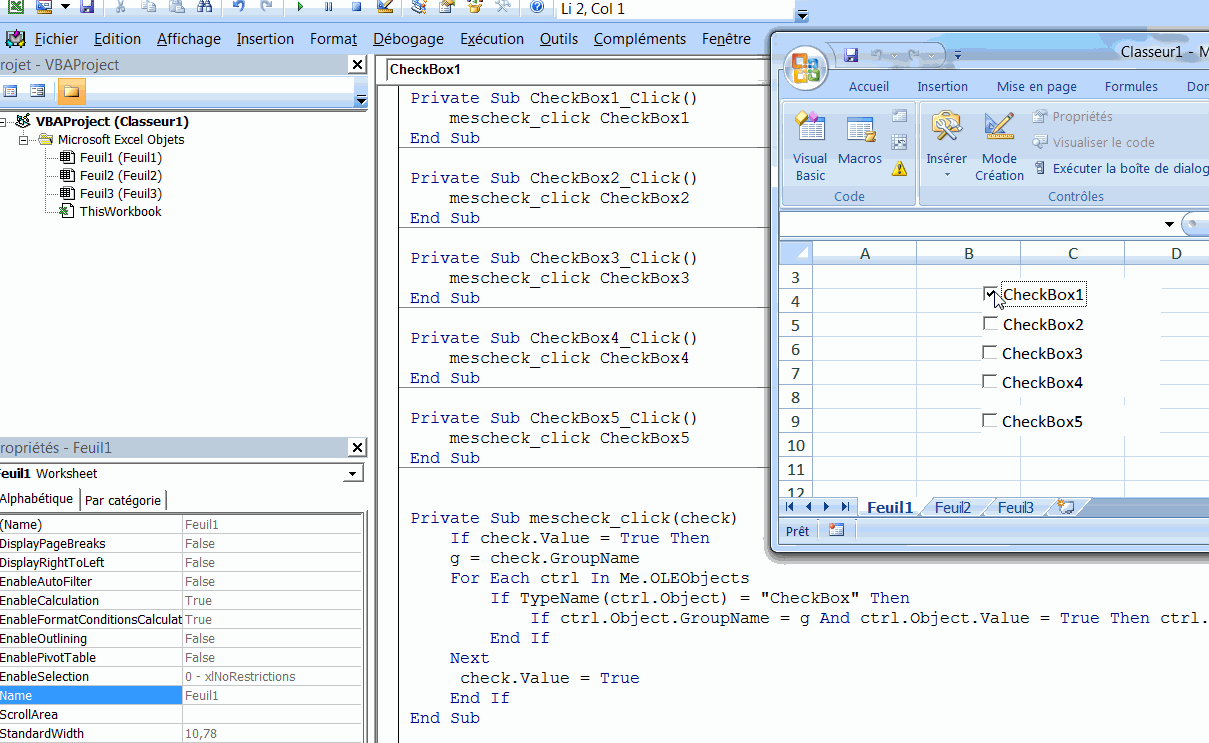Open Object Browser icon in VBA toolbar
1209x743 pixels.
click(474, 7)
